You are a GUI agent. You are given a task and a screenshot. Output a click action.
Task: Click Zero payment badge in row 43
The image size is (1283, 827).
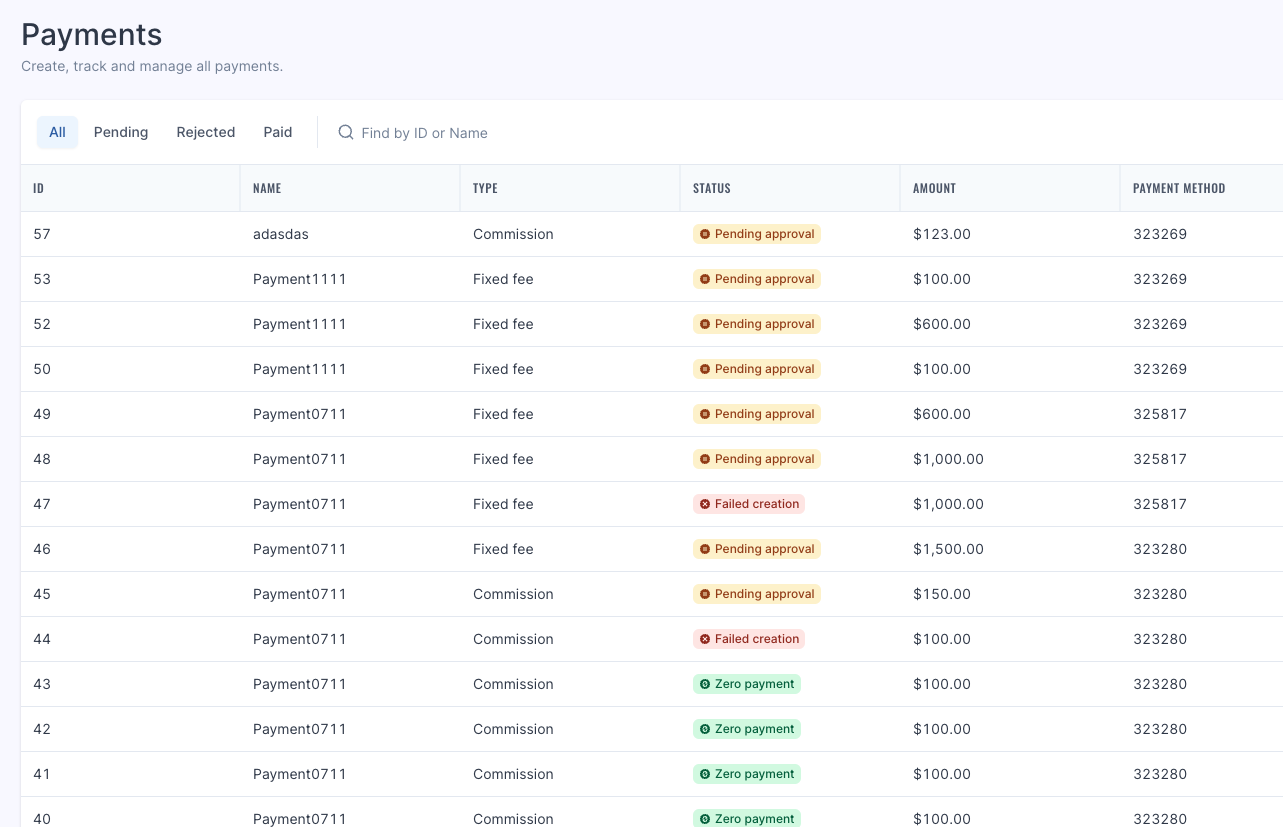(747, 684)
